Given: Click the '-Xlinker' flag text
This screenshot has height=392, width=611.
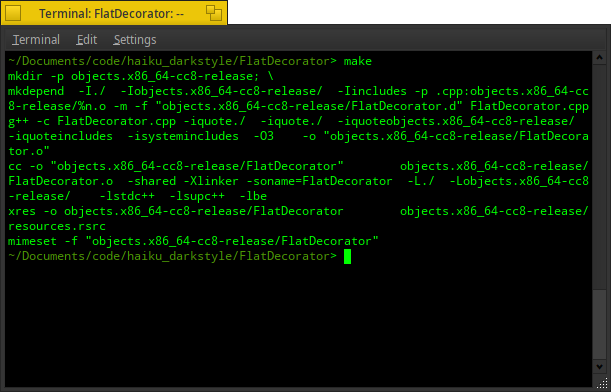Looking at the screenshot, I should pos(211,181).
